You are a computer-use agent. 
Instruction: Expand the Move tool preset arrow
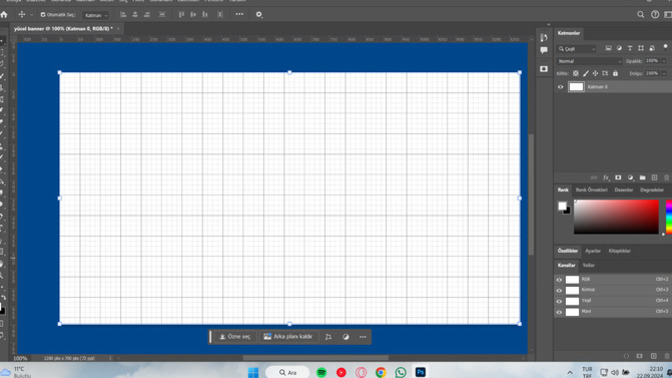(31, 15)
